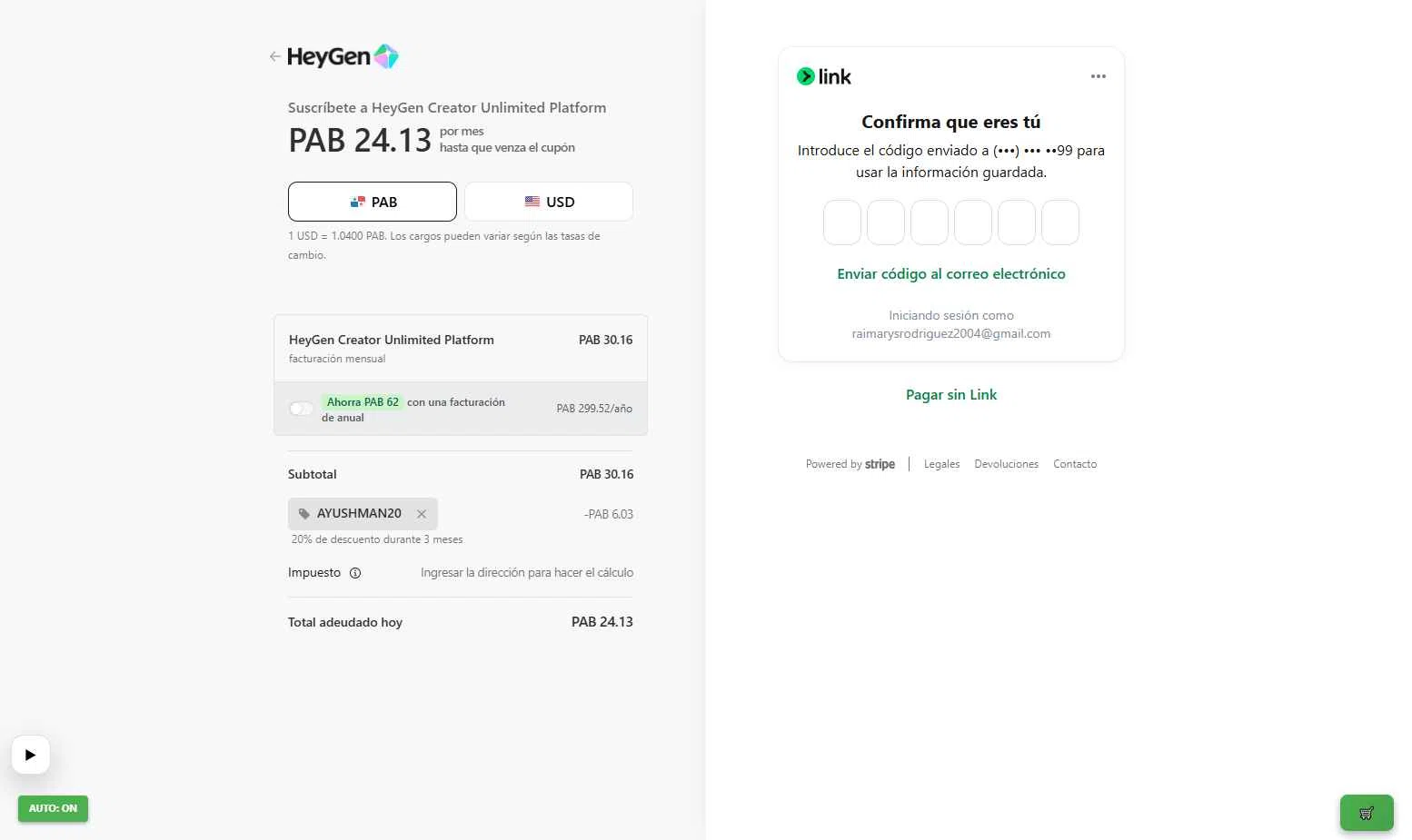Image resolution: width=1412 pixels, height=840 pixels.
Task: Focus the second verification code box
Action: click(886, 222)
